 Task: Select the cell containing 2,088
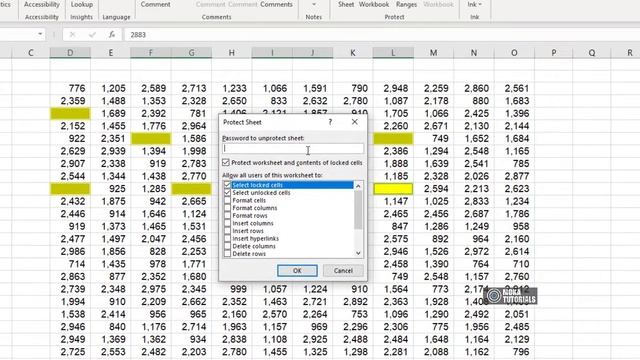pyautogui.click(x=433, y=352)
